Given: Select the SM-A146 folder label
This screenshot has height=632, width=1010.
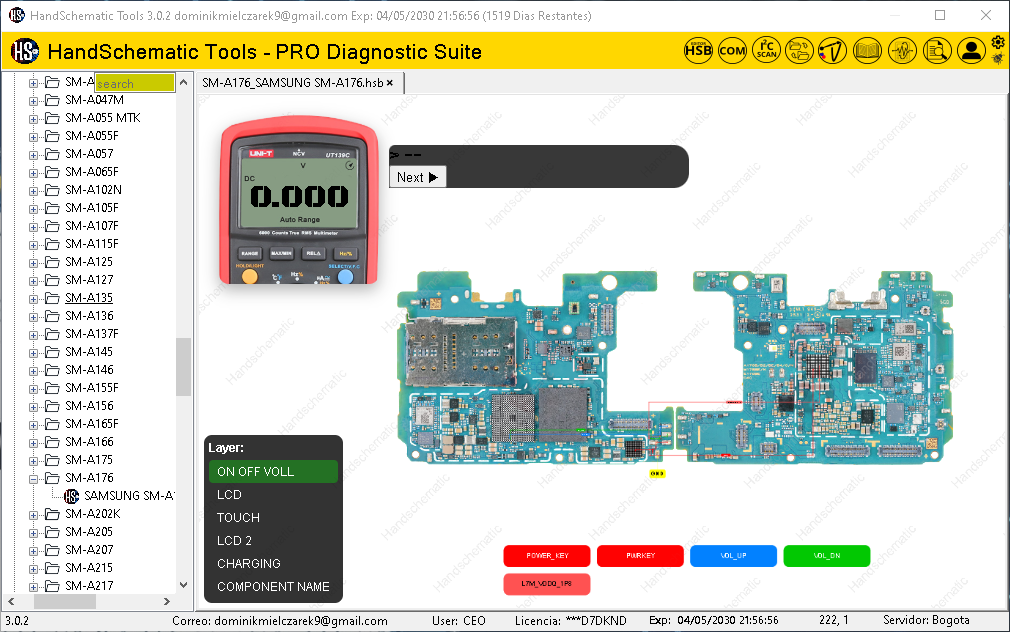Looking at the screenshot, I should pos(89,370).
